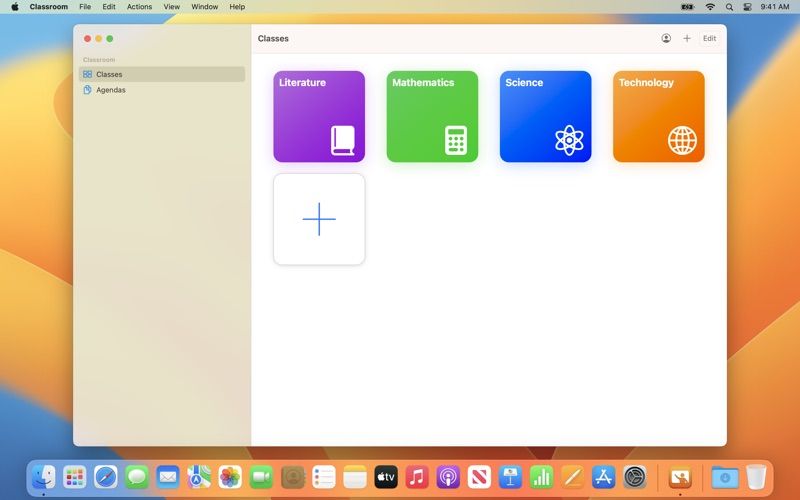The height and width of the screenshot is (500, 800).
Task: Open Photos from the Dock
Action: [230, 478]
